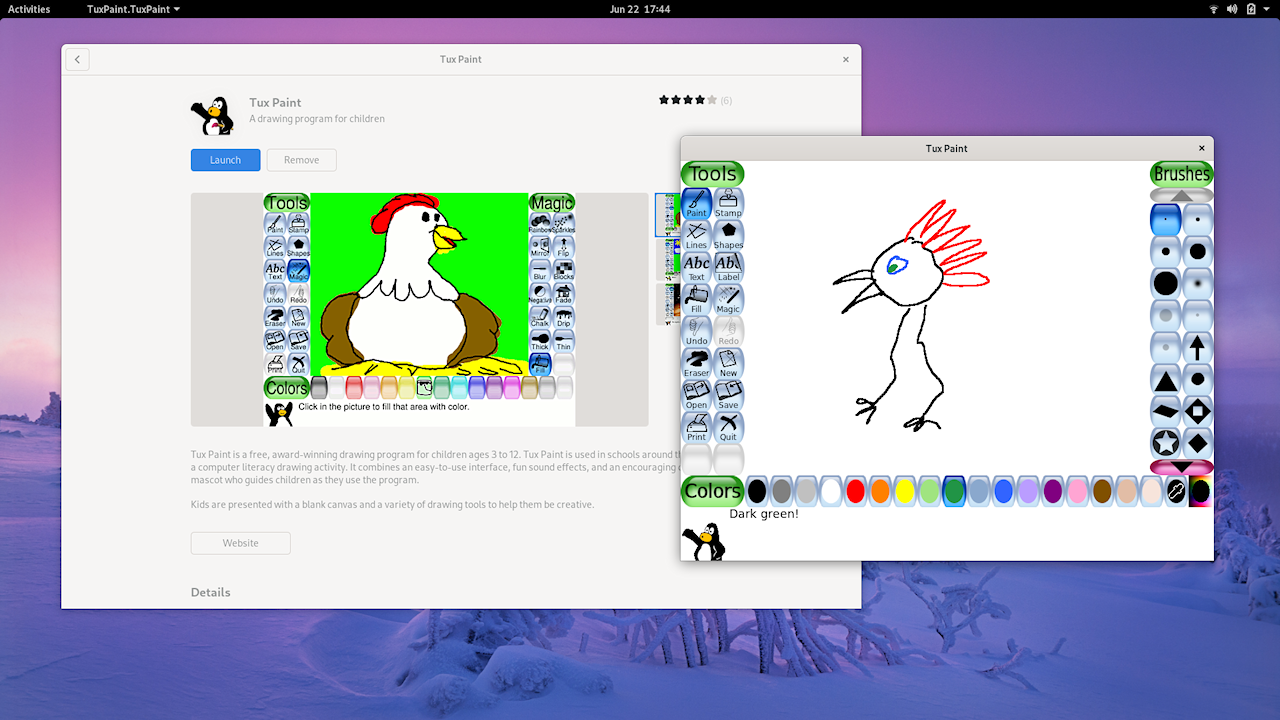Go back in the Software window
Screen dimensions: 1280x720
point(78,59)
